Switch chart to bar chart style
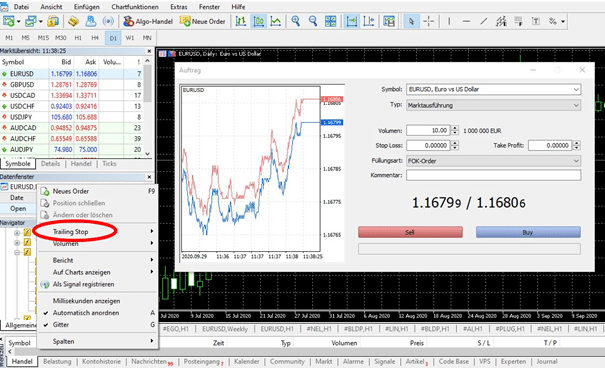Image resolution: width=605 pixels, height=368 pixels. pos(241,21)
